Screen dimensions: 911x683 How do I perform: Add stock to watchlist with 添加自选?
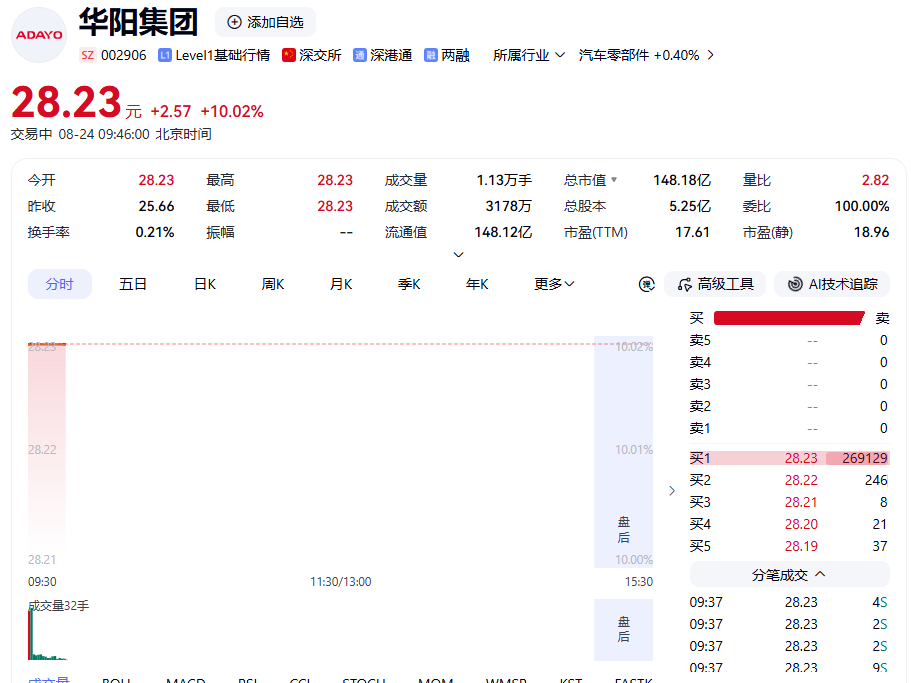coord(266,22)
